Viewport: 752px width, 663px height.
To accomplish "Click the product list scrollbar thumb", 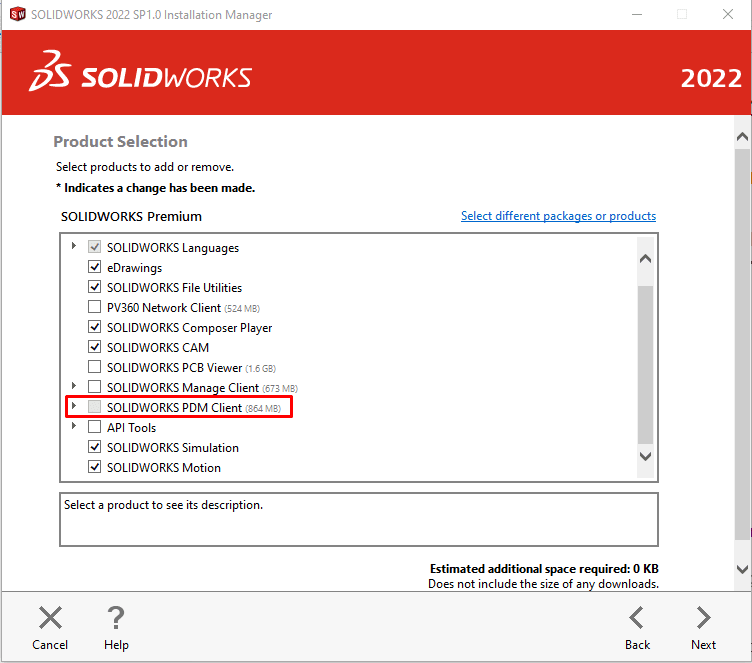I will 646,365.
